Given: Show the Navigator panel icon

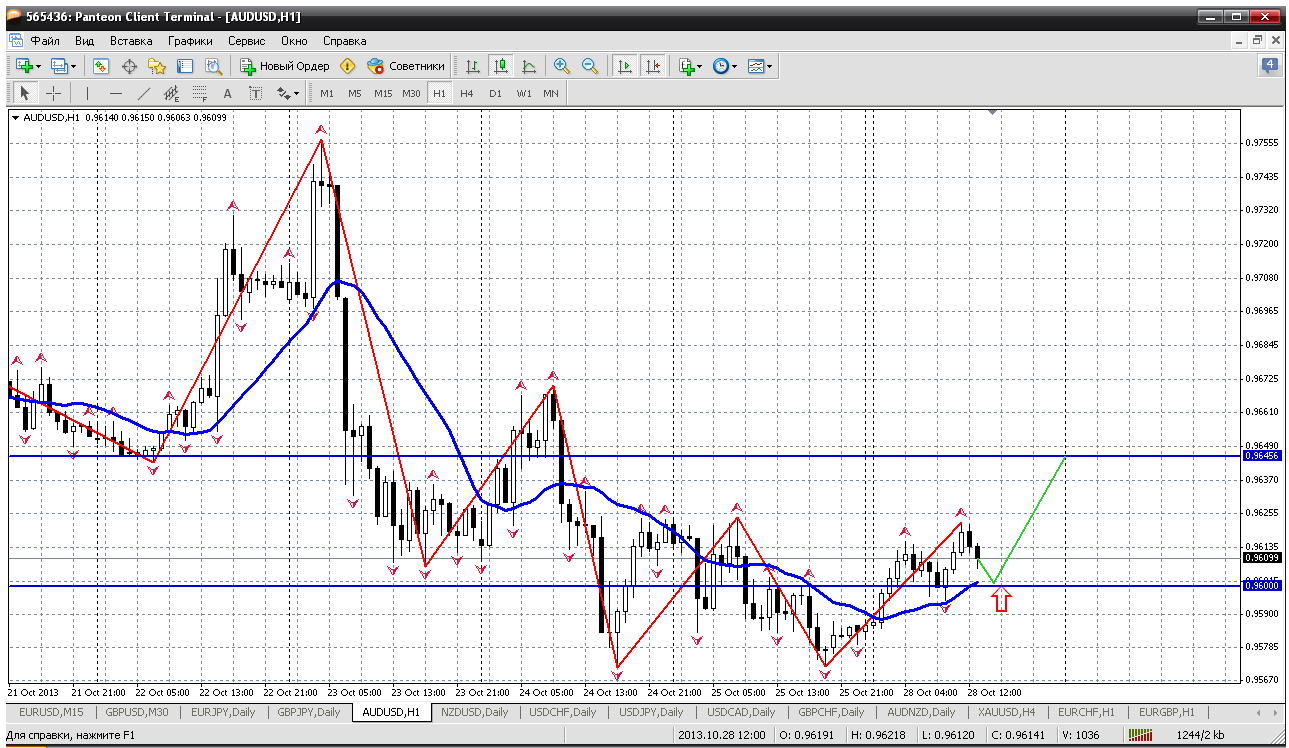Looking at the screenshot, I should coord(157,66).
